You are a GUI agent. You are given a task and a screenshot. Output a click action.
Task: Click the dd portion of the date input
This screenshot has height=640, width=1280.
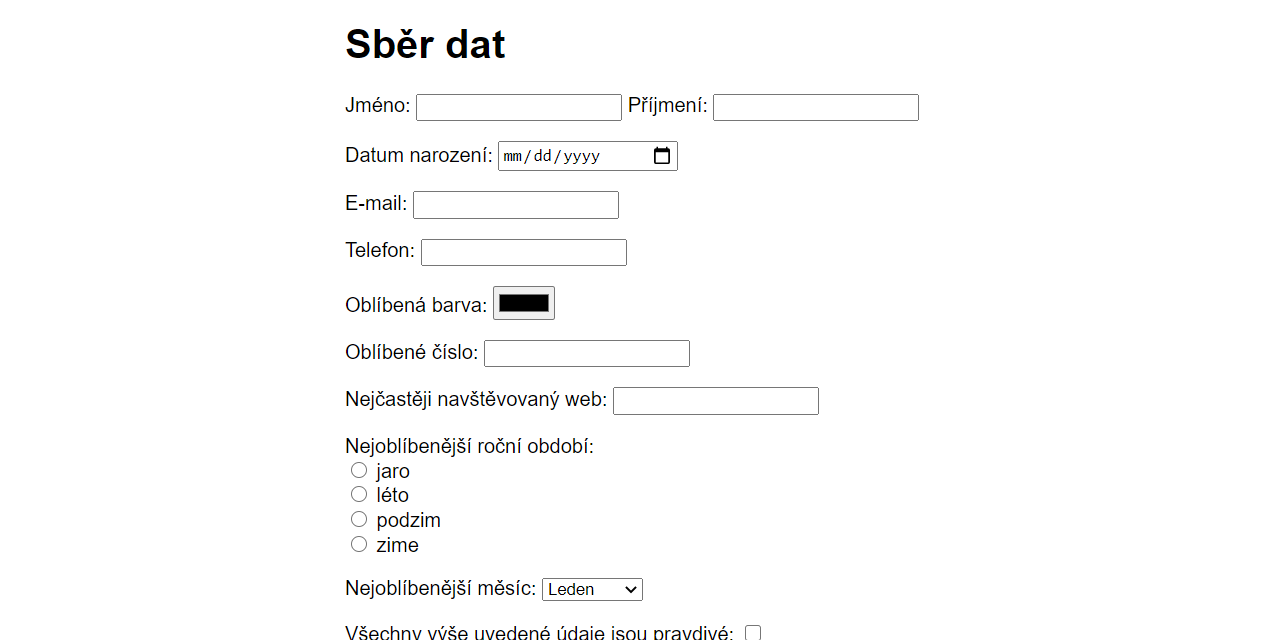click(x=543, y=155)
